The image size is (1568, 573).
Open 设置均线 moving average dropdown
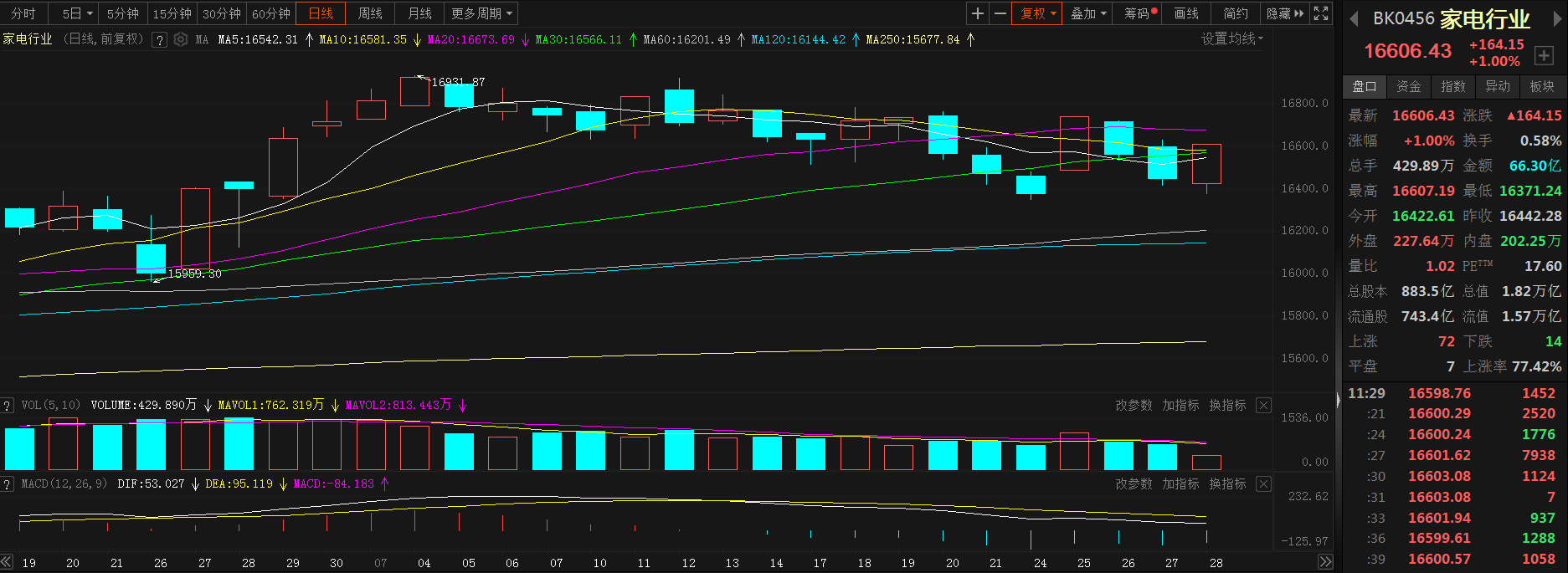click(1231, 39)
